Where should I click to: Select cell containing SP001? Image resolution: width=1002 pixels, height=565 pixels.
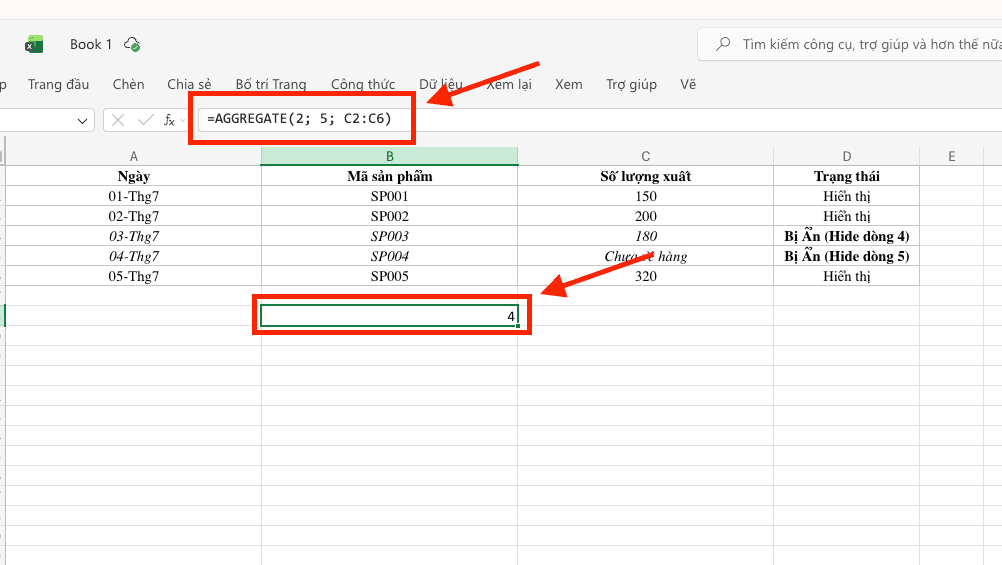pyautogui.click(x=390, y=196)
